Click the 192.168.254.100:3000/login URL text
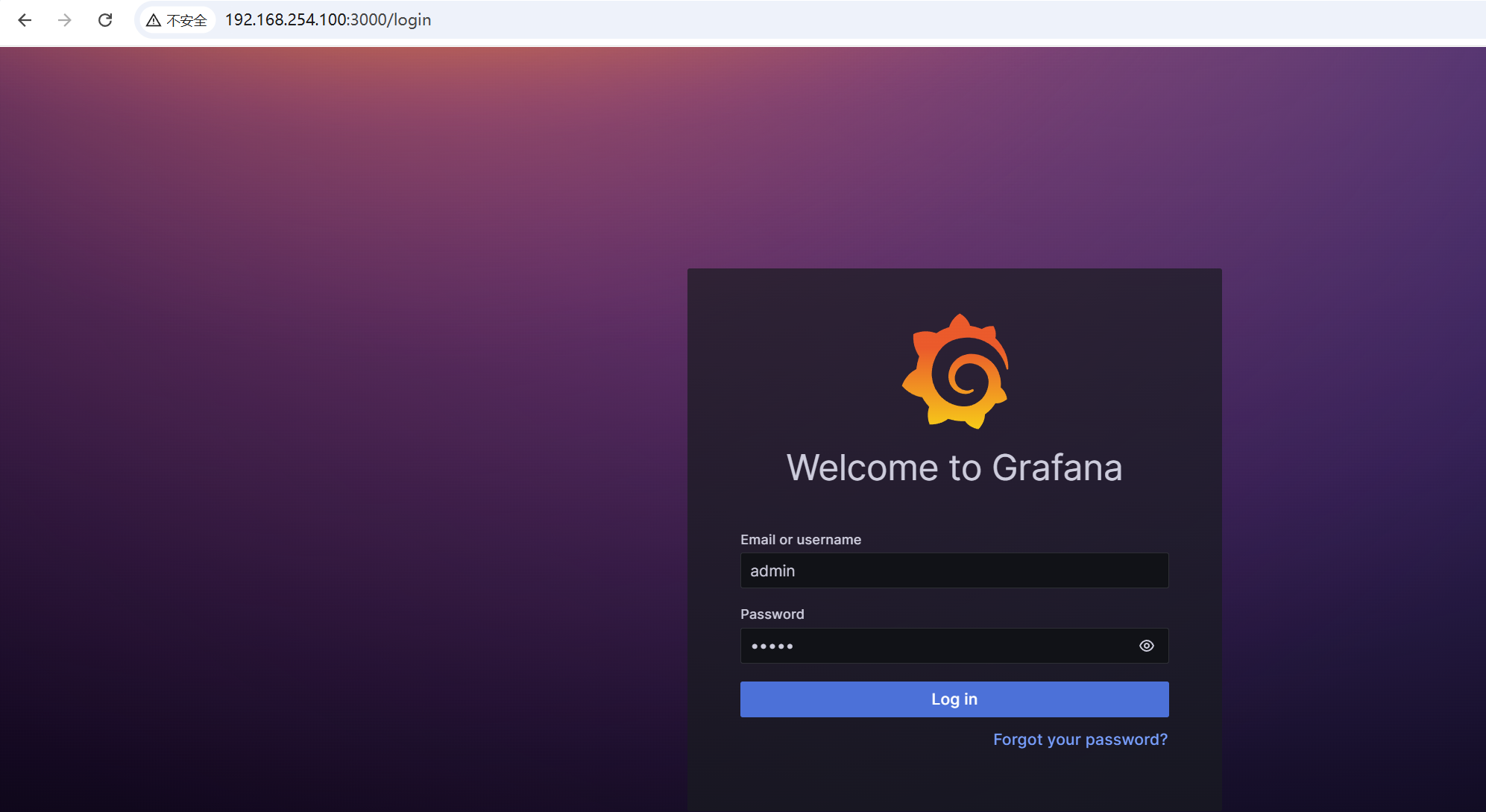The width and height of the screenshot is (1486, 812). [328, 20]
